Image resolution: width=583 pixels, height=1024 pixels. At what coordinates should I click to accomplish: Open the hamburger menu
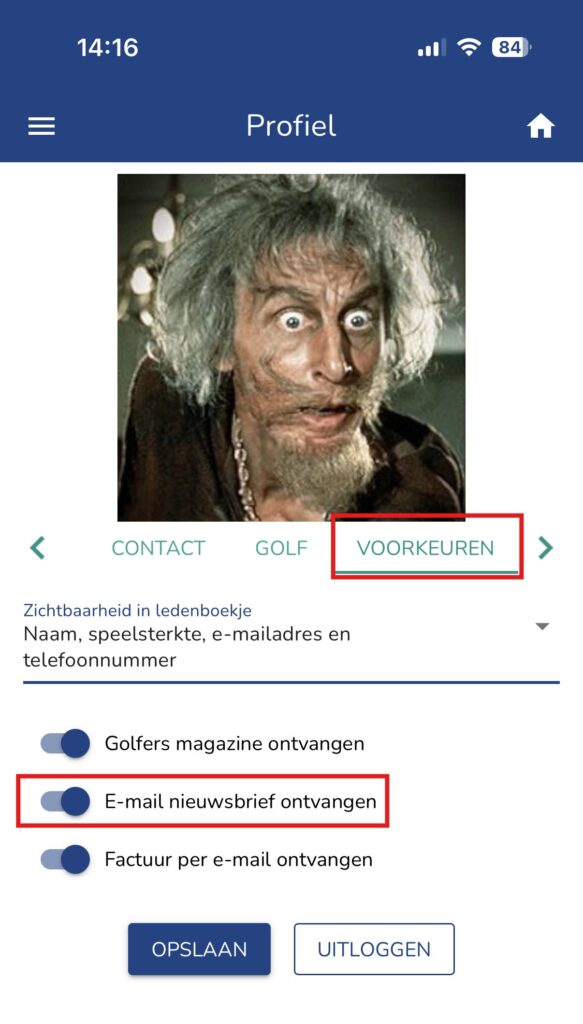coord(41,126)
